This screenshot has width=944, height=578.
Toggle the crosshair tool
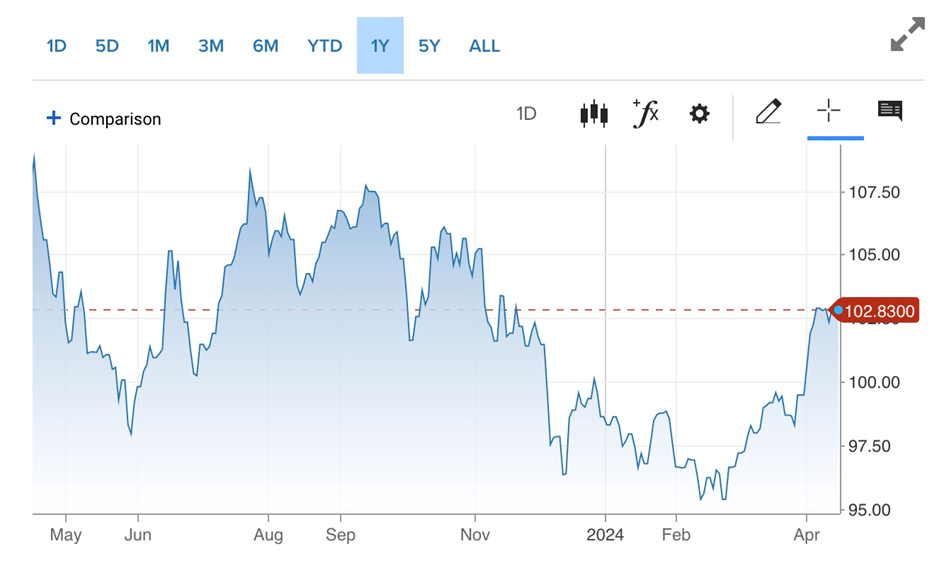828,111
